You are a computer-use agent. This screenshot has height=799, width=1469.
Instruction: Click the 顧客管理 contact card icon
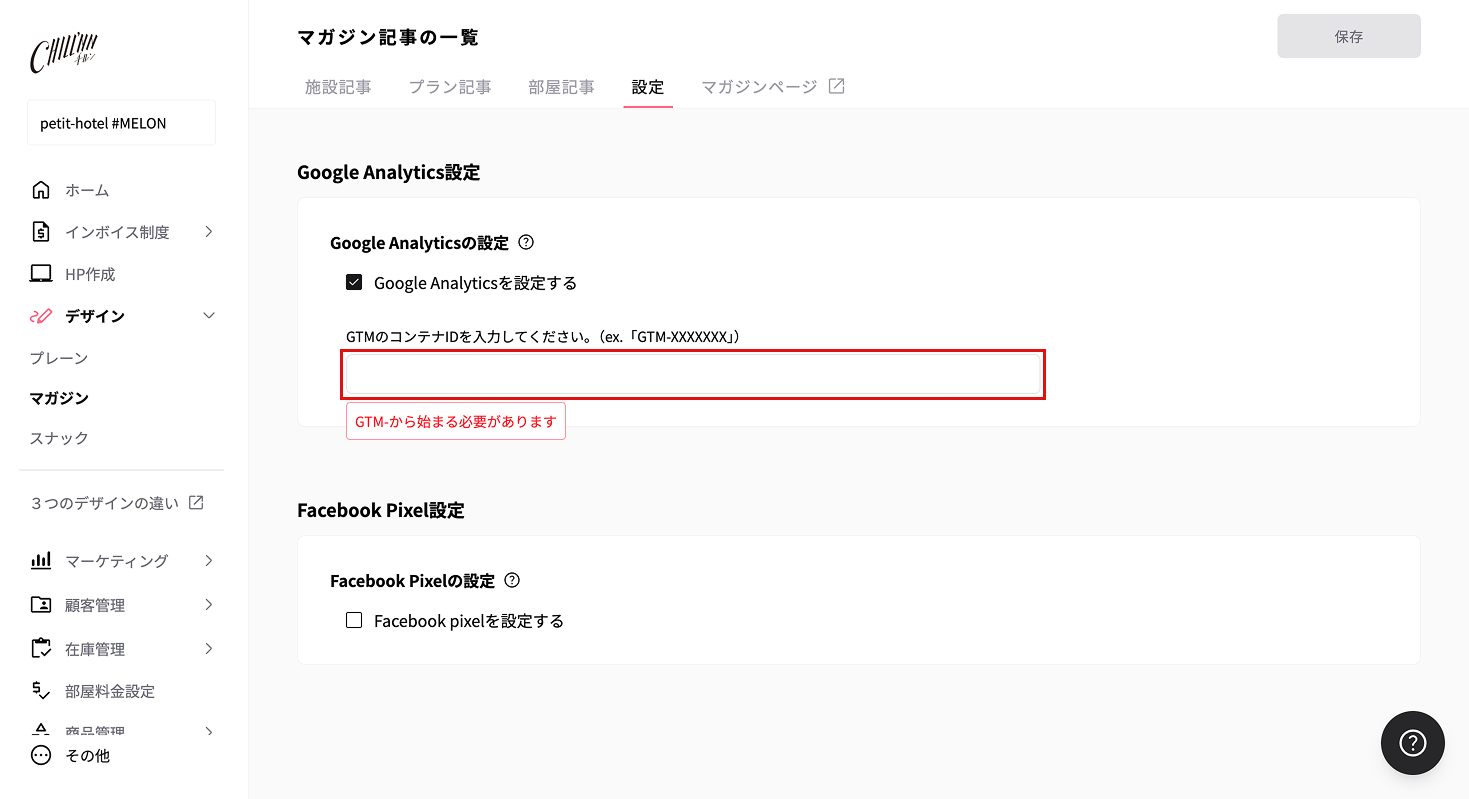pos(41,605)
